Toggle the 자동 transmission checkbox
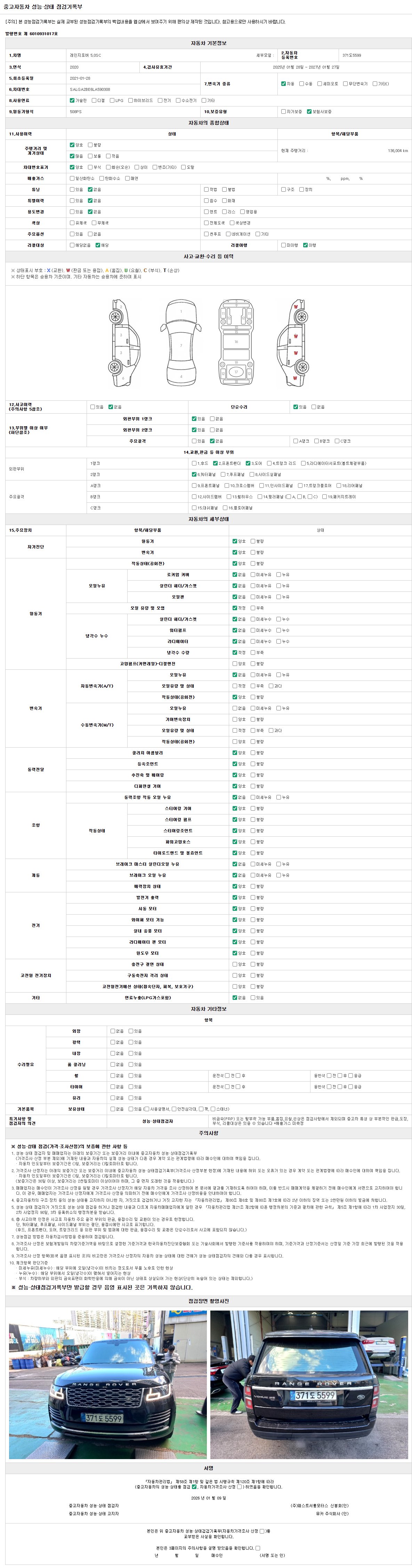 pos(284,83)
